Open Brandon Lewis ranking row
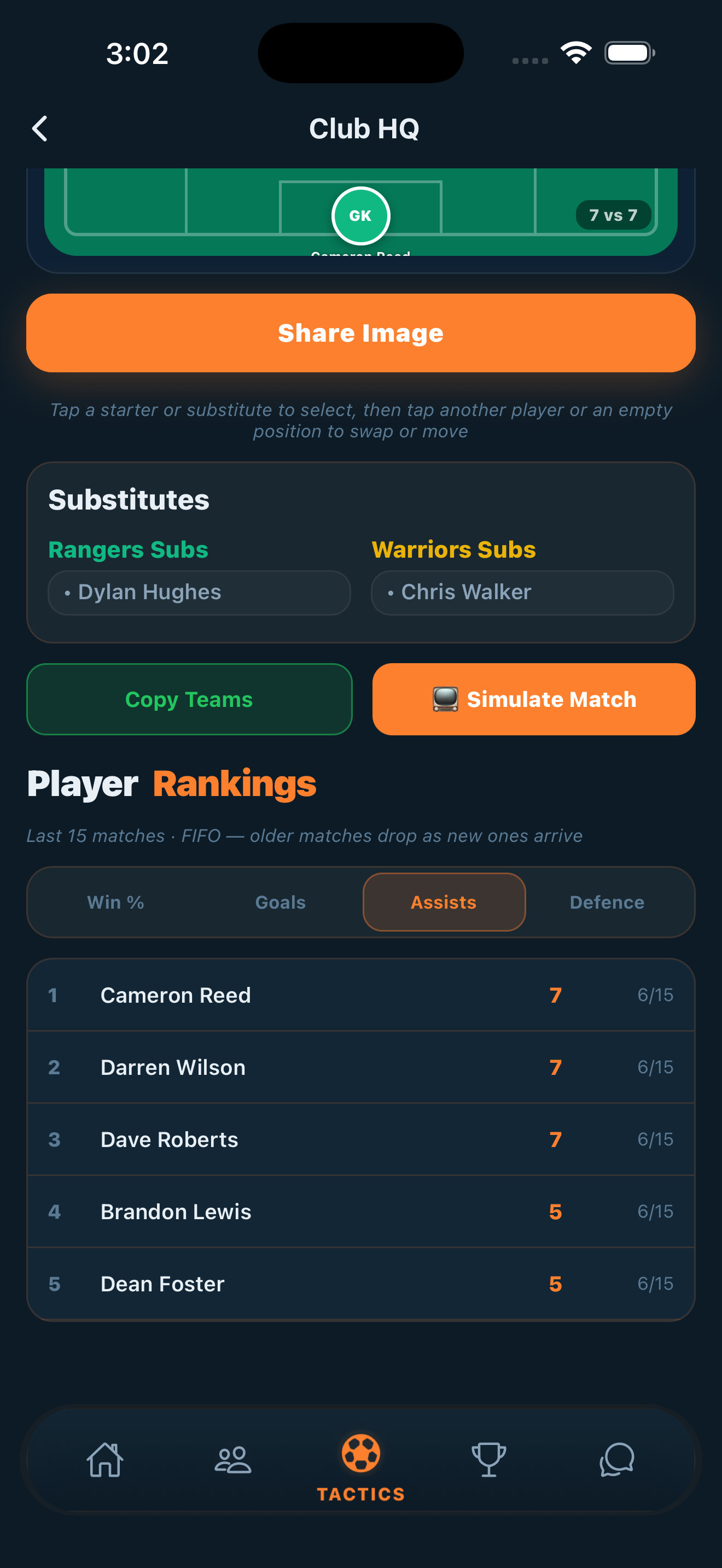The height and width of the screenshot is (1568, 722). [x=361, y=1212]
